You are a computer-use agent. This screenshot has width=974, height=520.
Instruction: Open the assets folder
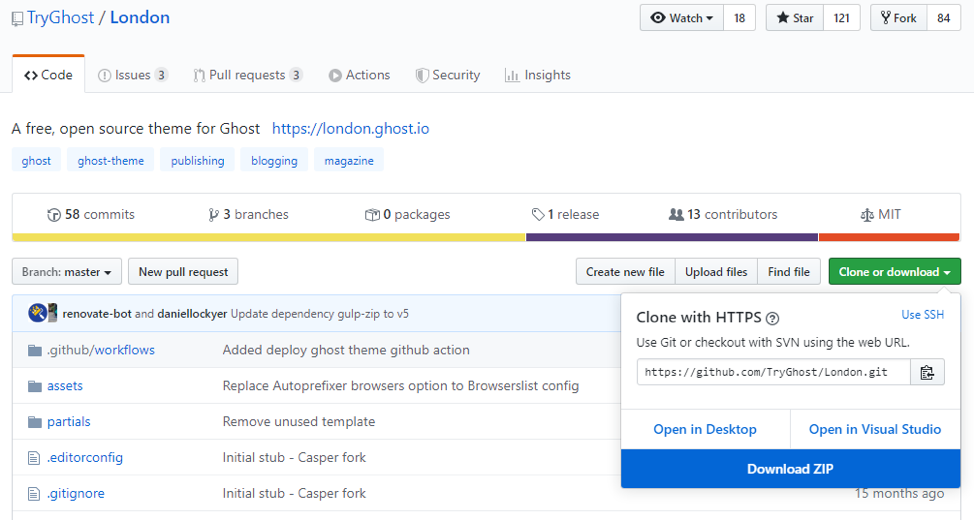(x=65, y=386)
